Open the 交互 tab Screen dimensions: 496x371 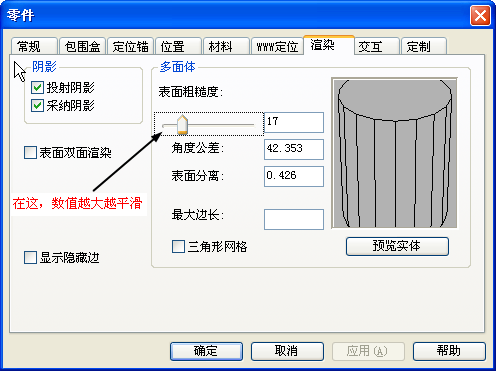[x=377, y=46]
